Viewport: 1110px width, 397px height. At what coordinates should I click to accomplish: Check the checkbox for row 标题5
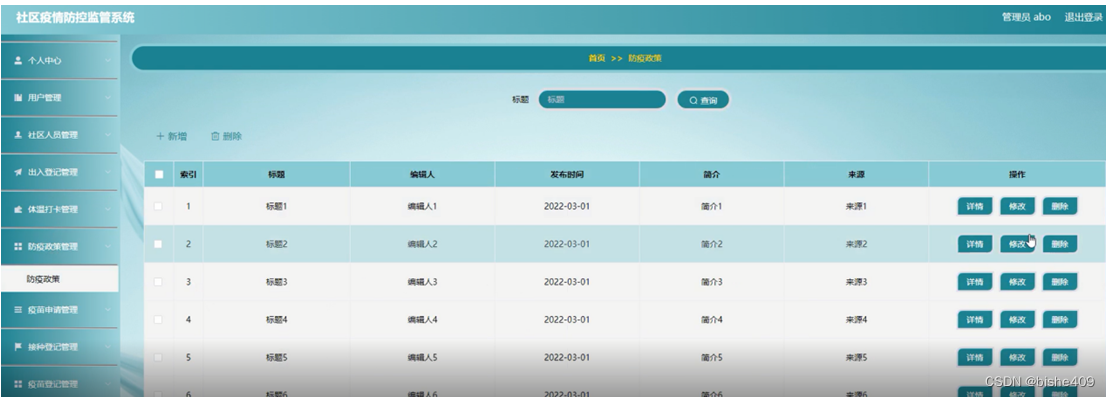pyautogui.click(x=159, y=357)
